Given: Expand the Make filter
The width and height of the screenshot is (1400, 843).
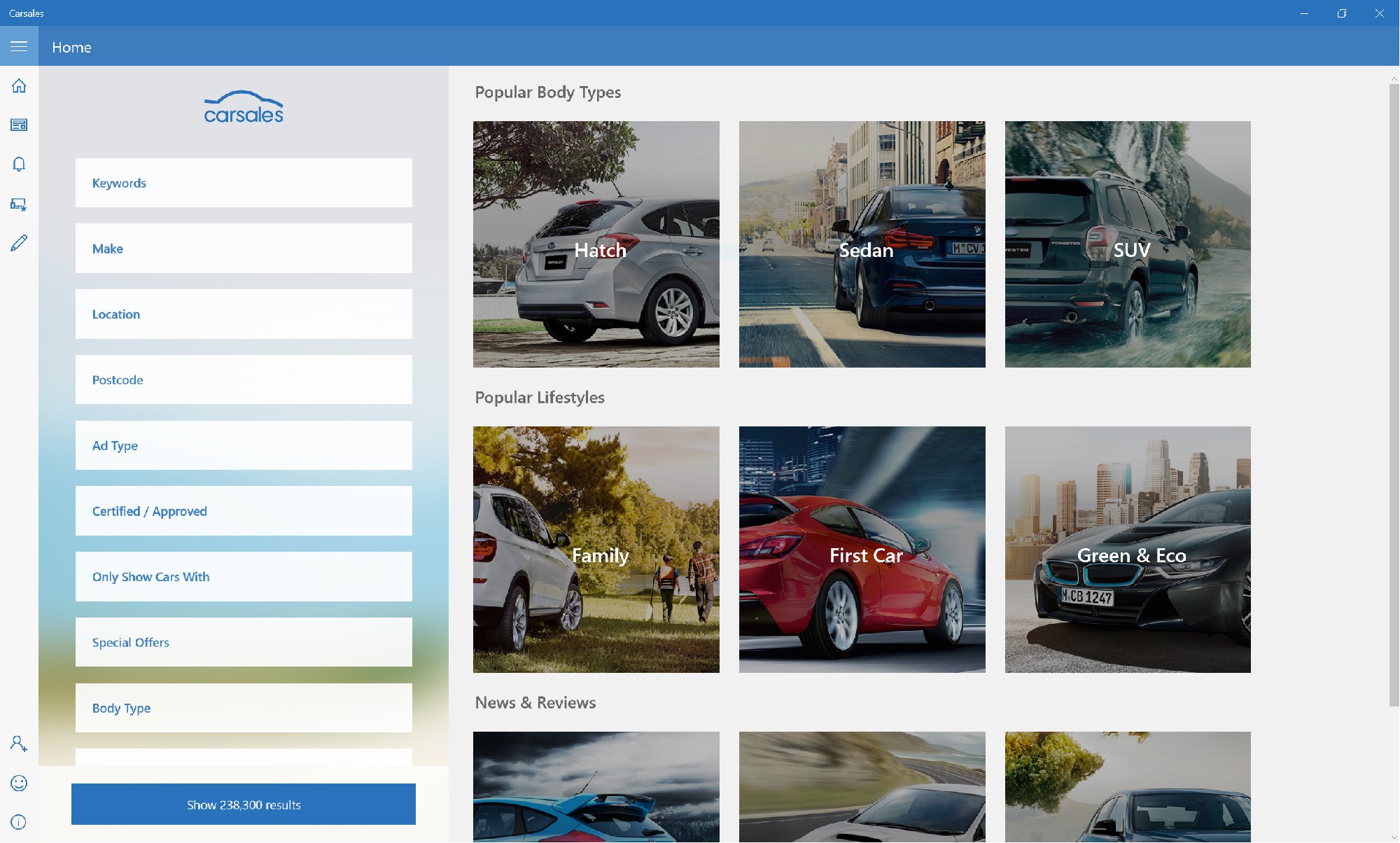Looking at the screenshot, I should coord(243,248).
